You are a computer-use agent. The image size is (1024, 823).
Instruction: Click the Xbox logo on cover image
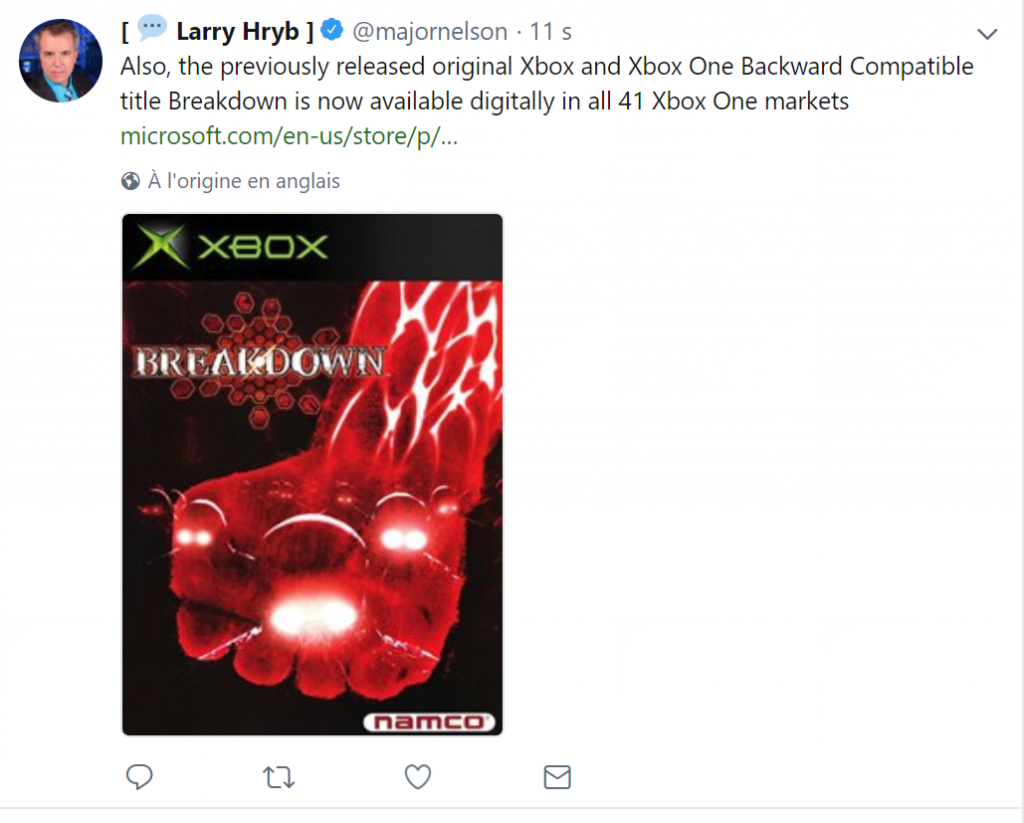(230, 247)
